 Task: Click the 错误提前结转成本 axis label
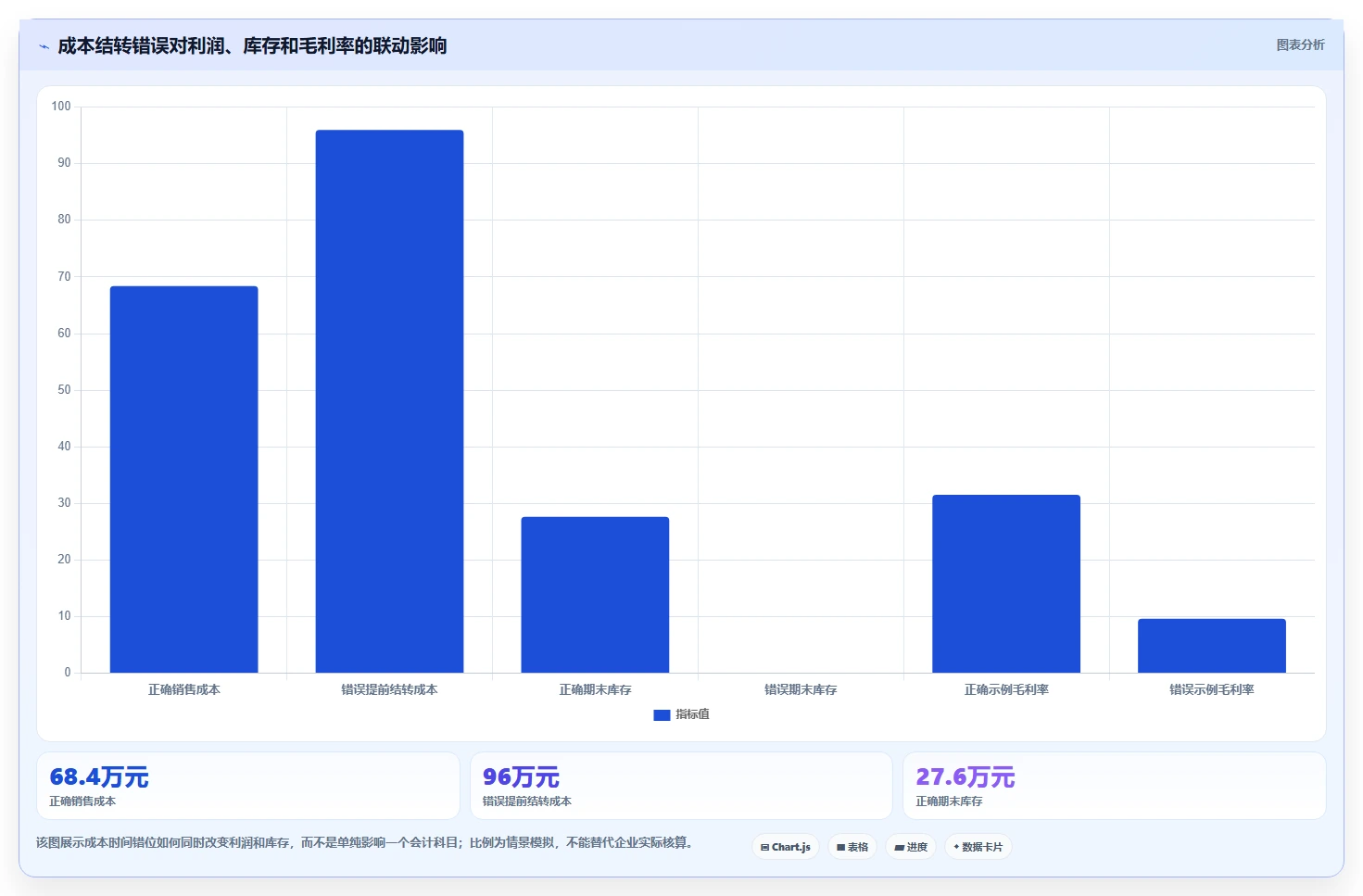389,689
